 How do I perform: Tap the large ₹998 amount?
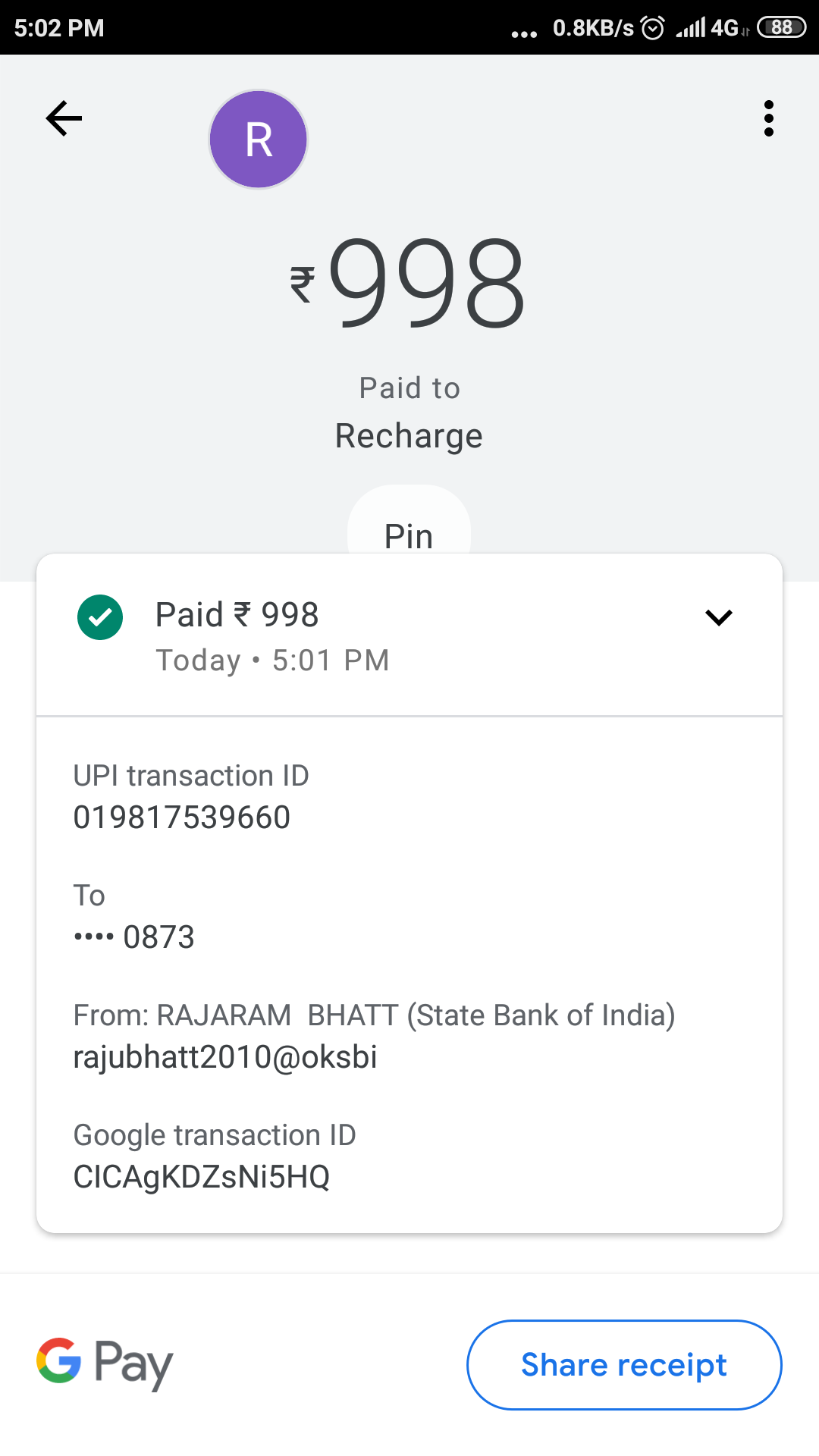click(x=409, y=282)
